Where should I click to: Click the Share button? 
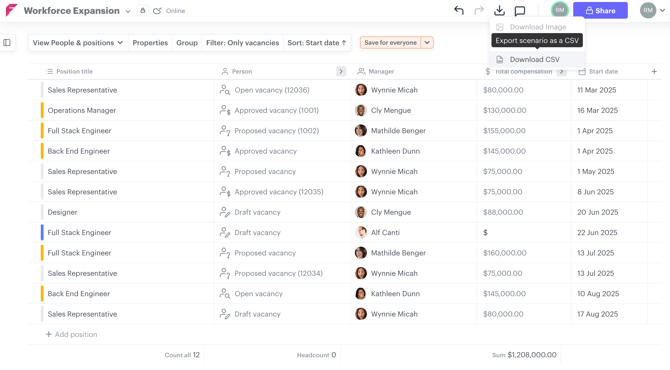tap(600, 11)
